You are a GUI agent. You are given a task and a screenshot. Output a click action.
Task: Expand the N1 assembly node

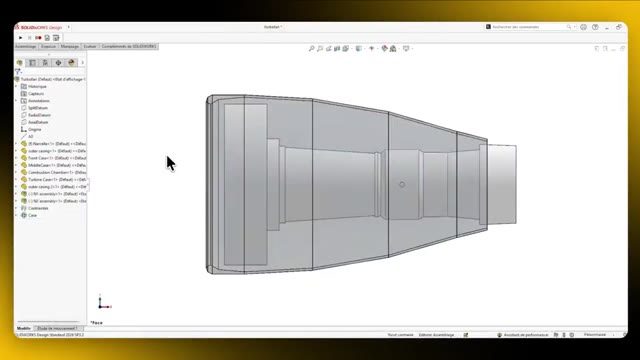pos(16,194)
